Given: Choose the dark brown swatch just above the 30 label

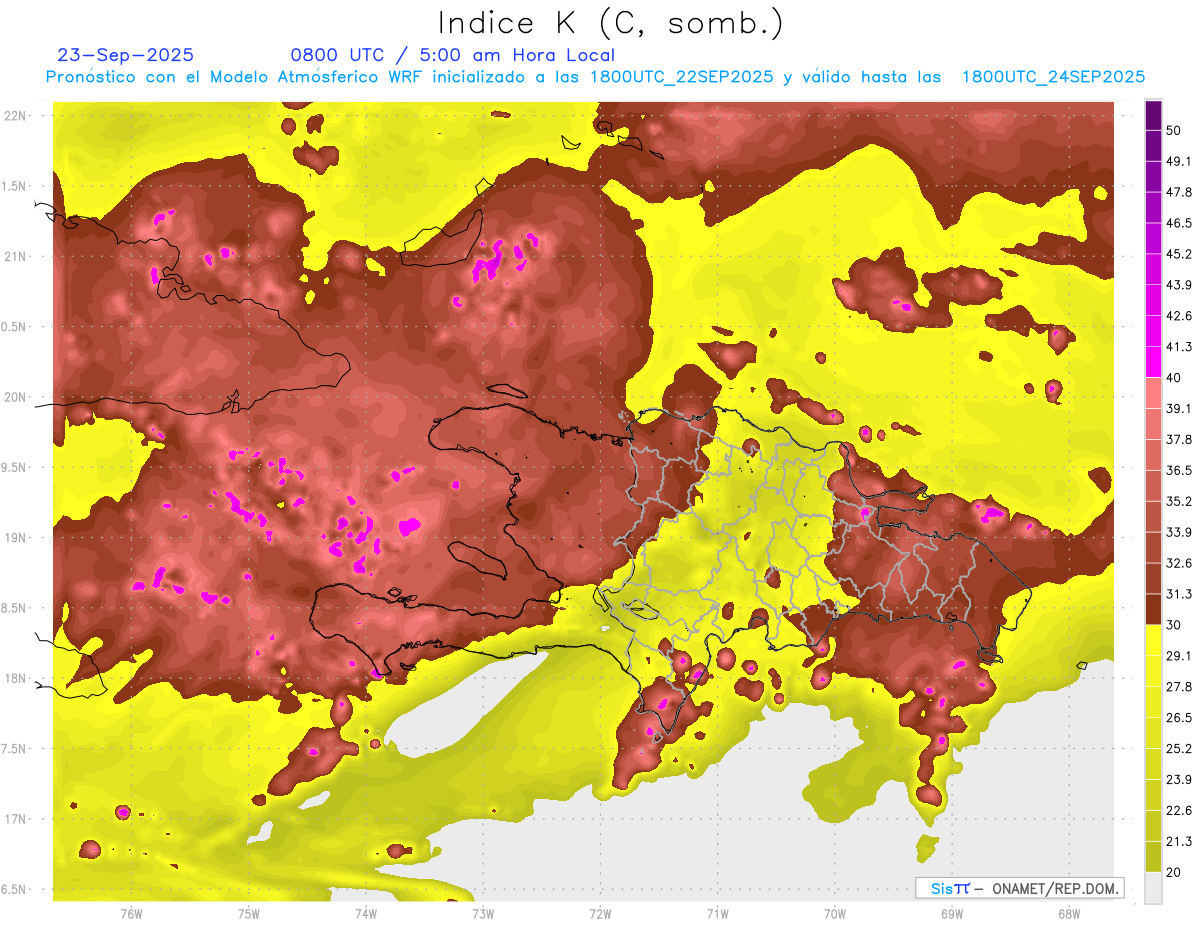Looking at the screenshot, I should (x=1153, y=608).
